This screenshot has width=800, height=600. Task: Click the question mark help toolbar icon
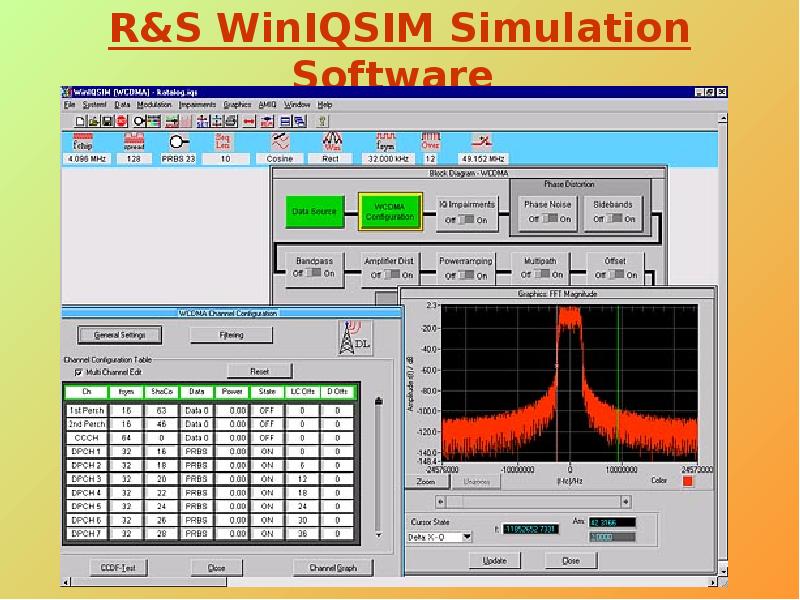coord(322,121)
